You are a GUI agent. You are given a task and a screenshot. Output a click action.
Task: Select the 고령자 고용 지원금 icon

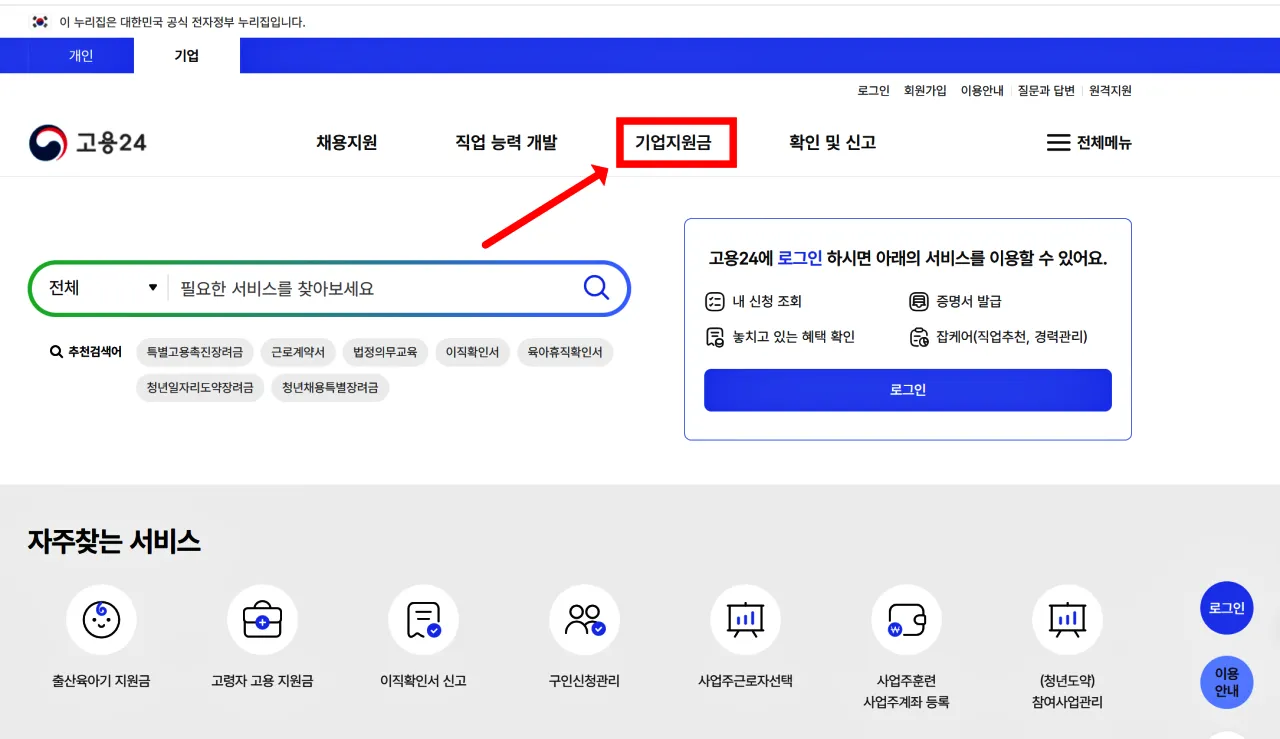tap(261, 620)
